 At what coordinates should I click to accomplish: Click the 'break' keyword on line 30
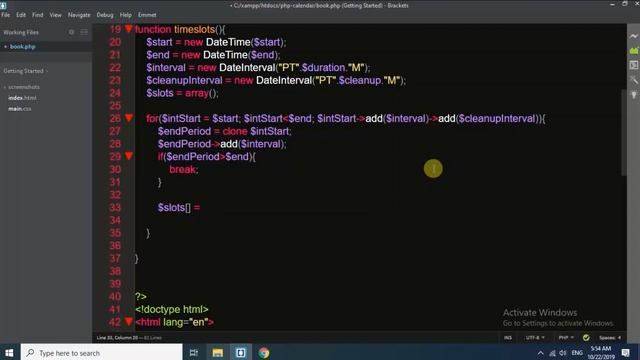point(182,169)
